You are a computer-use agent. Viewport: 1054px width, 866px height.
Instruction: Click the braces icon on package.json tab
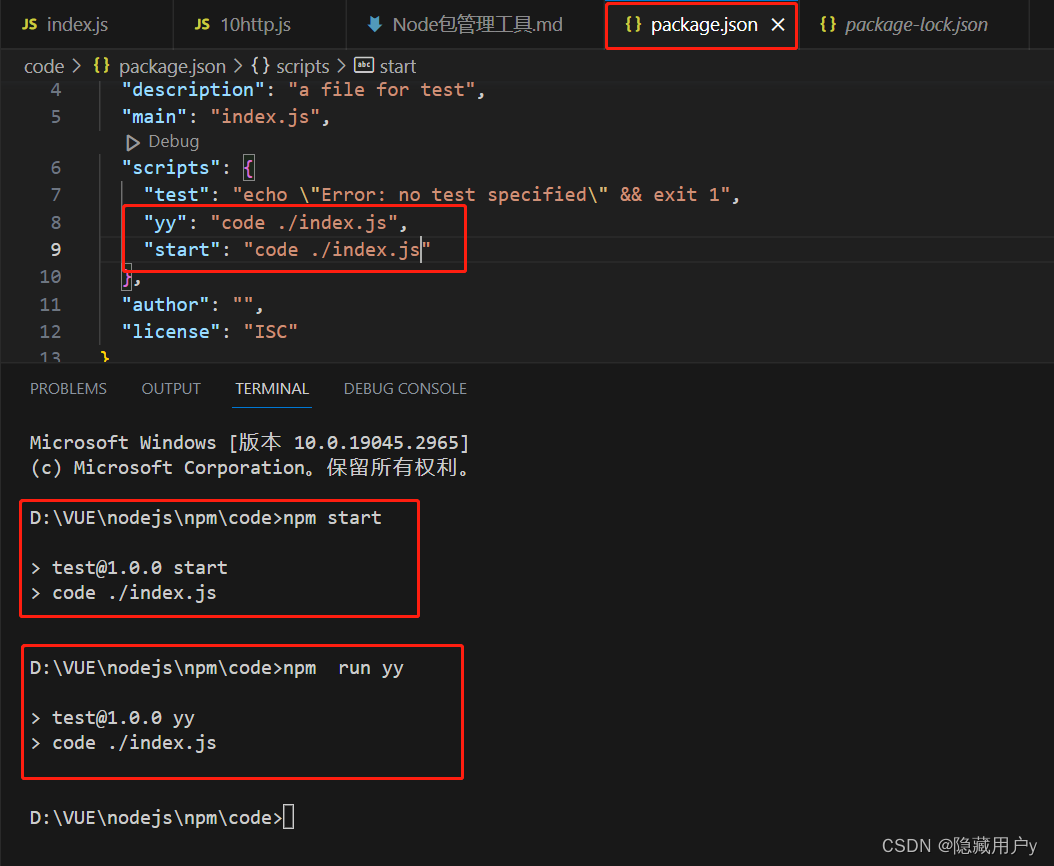click(633, 25)
